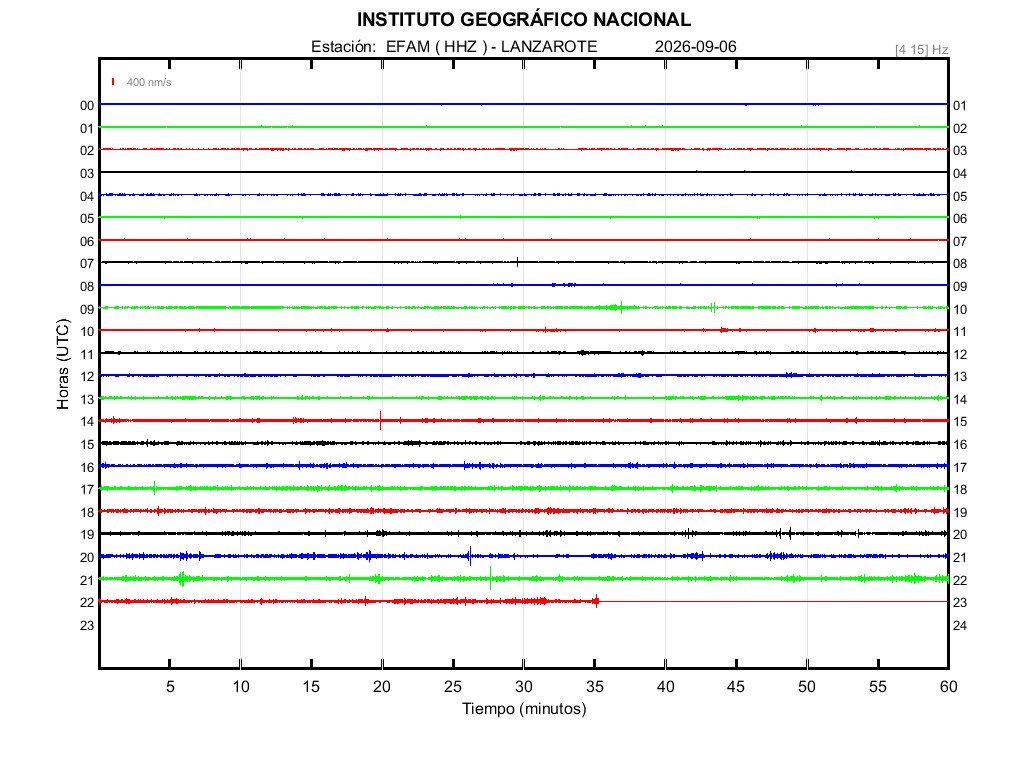Select the title INSTITUTO GEOGRÁFICO NACIONAL
Viewport: 1024px width, 768px height.
[524, 20]
